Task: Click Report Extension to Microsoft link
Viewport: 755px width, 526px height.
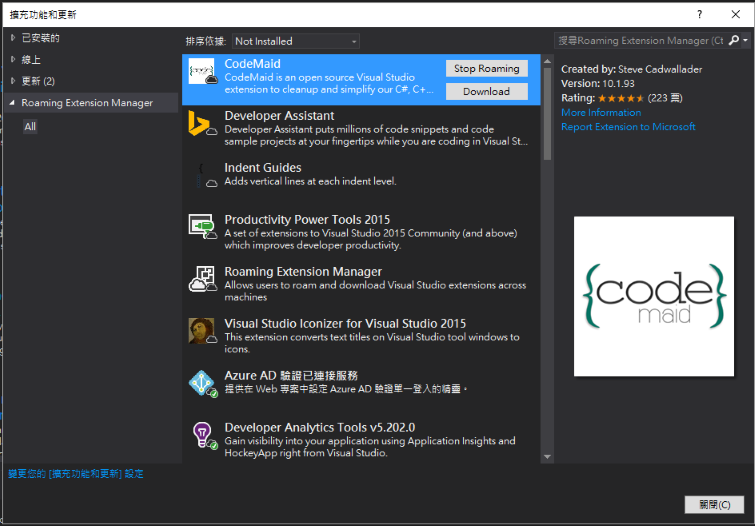Action: [x=628, y=127]
